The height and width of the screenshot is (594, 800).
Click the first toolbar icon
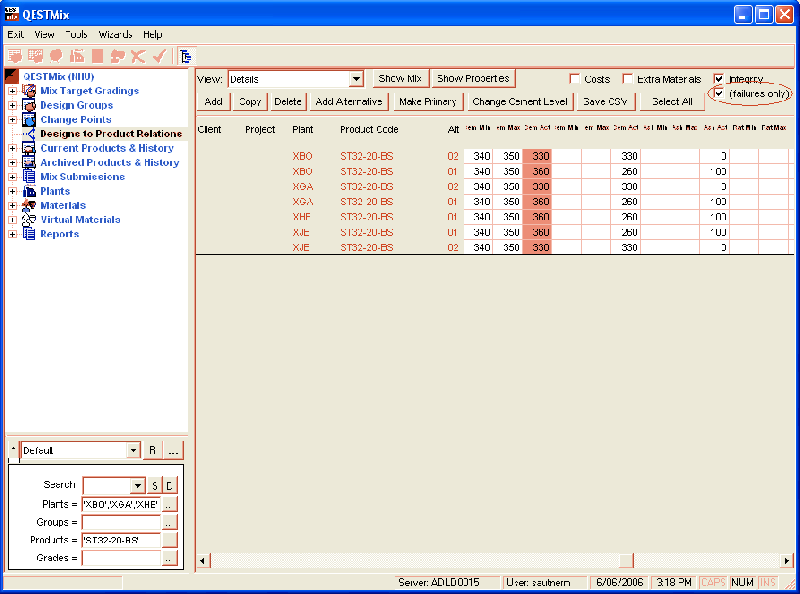(14, 55)
